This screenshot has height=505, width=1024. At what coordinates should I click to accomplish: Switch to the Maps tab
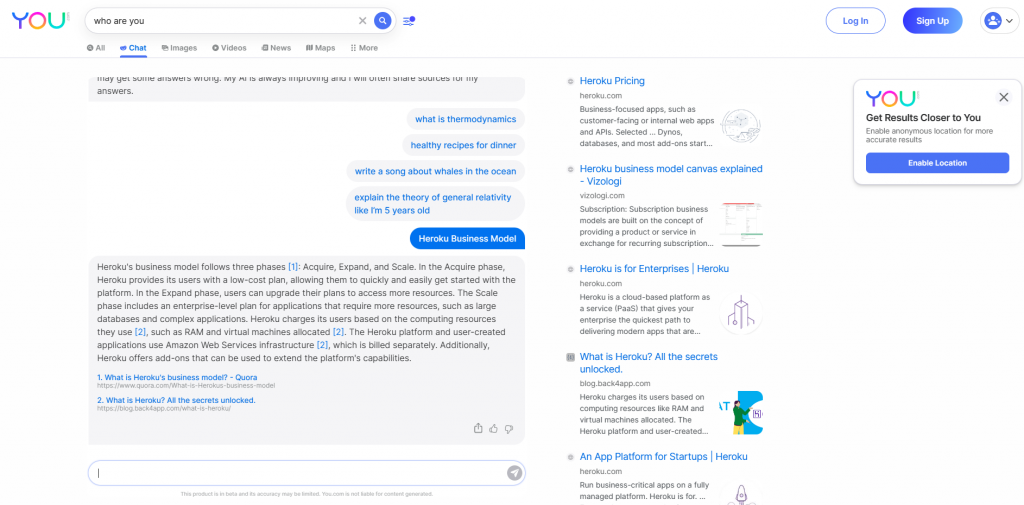pos(321,48)
